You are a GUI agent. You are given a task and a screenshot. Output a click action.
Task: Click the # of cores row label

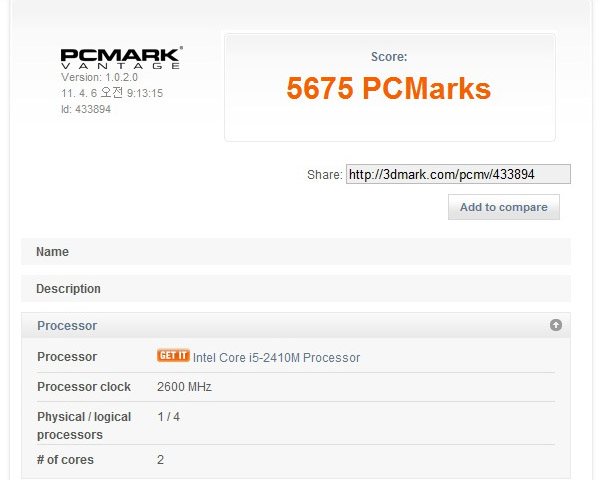click(x=65, y=460)
